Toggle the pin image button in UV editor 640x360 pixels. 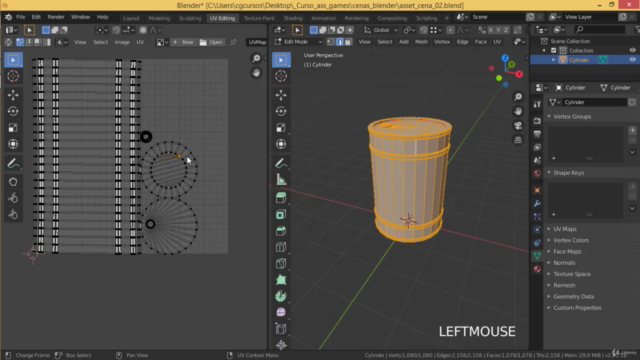233,42
